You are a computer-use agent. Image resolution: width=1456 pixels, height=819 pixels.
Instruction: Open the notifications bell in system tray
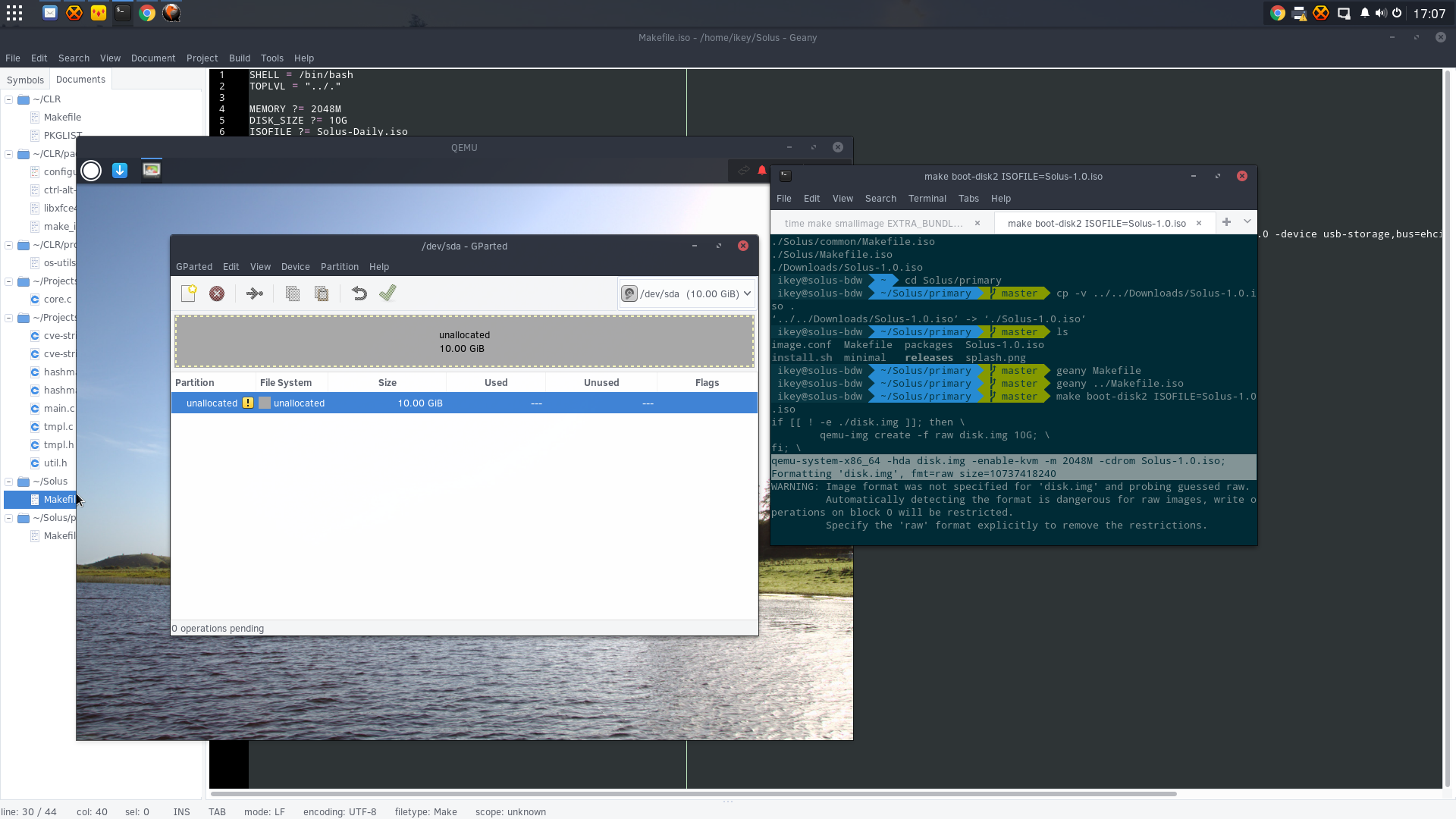pos(1365,13)
